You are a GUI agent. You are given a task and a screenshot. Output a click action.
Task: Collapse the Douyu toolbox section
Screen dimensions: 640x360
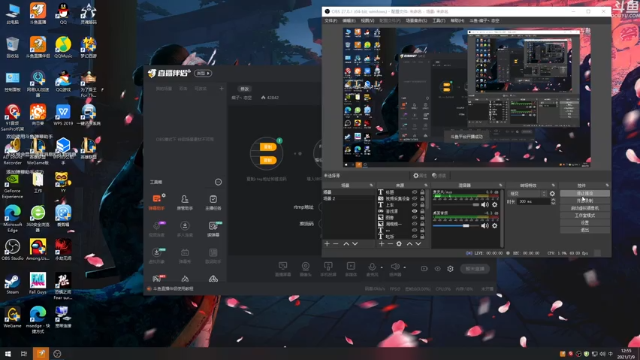coord(218,182)
